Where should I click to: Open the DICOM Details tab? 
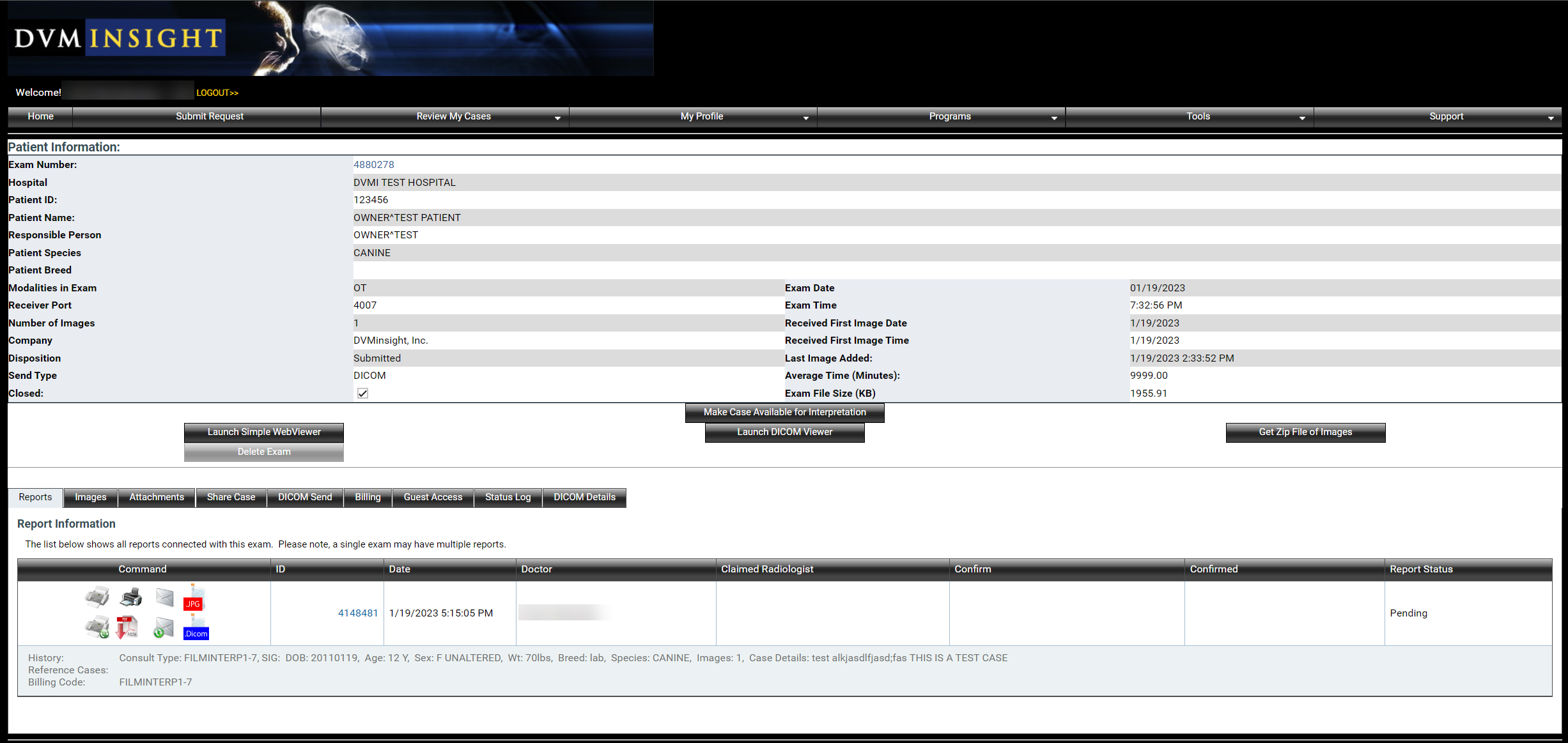pyautogui.click(x=584, y=497)
